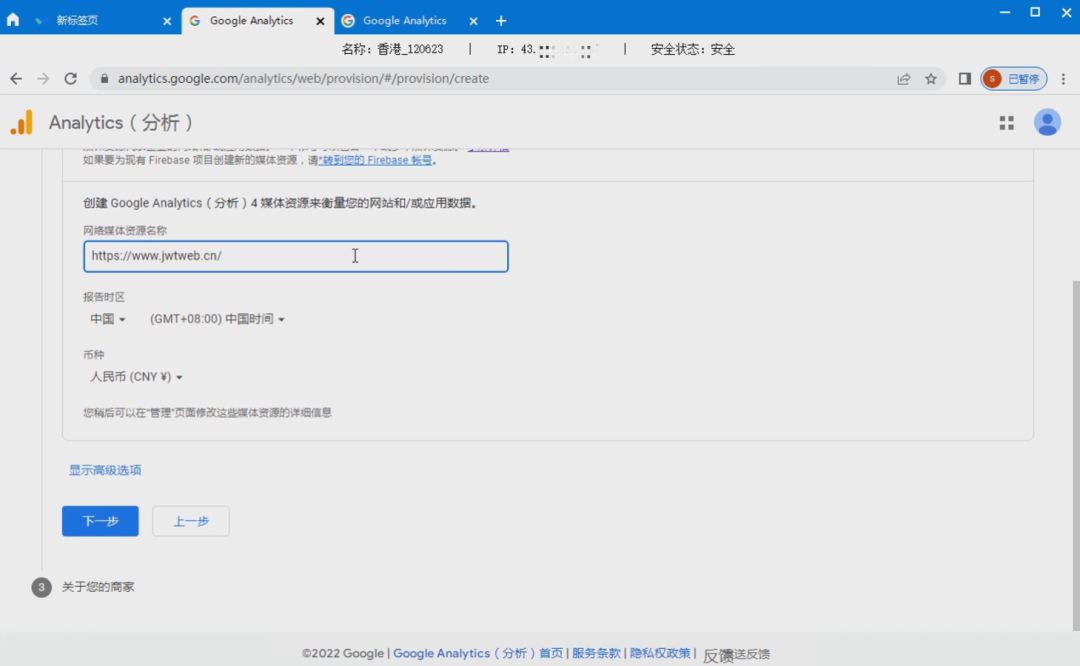Go forward with the browser forward arrow
The height and width of the screenshot is (666, 1080).
(43, 79)
